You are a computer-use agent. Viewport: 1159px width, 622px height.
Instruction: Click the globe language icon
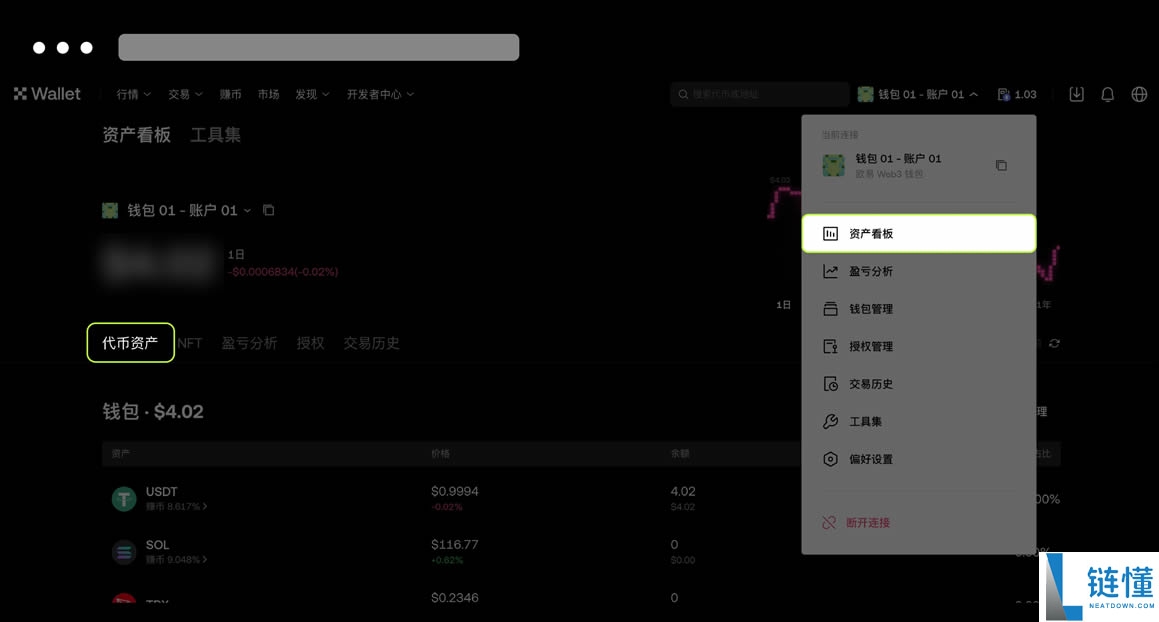point(1139,93)
